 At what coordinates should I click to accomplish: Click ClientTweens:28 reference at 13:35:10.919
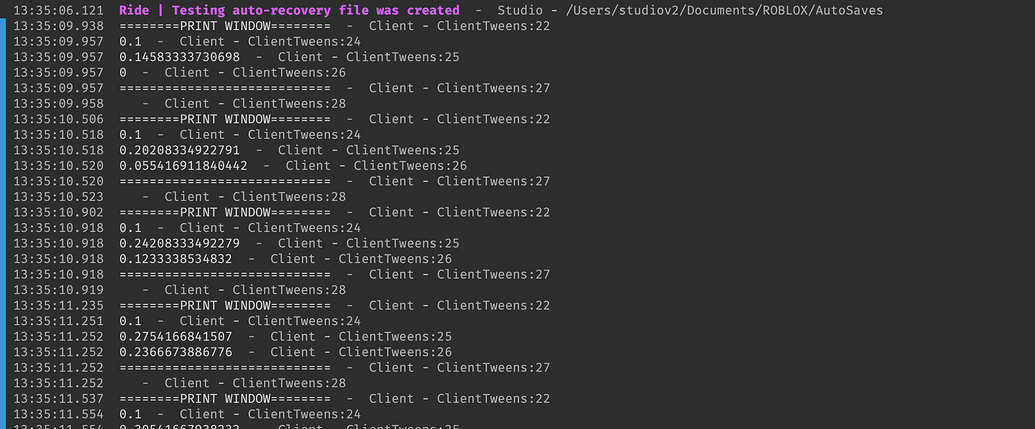[x=289, y=290]
